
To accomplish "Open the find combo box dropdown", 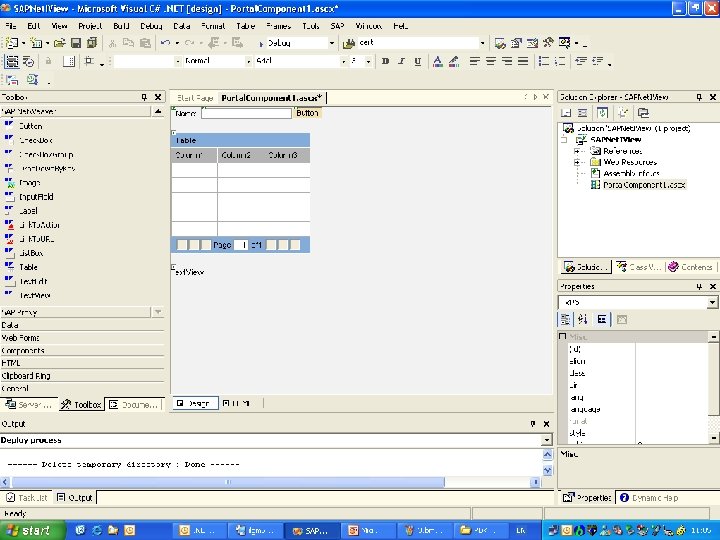I will tap(482, 43).
